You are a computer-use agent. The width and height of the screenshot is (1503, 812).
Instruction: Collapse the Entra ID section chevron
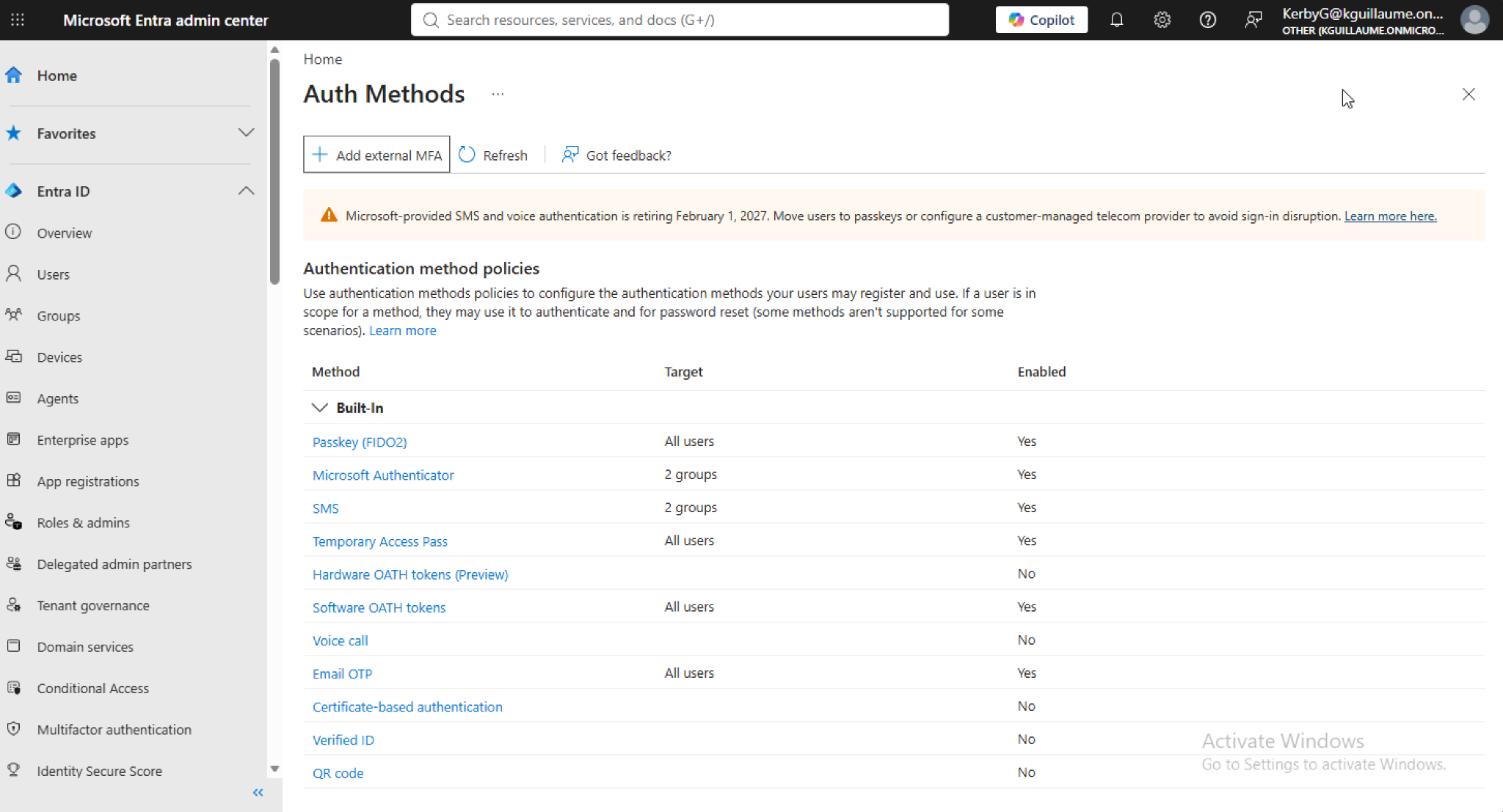click(x=246, y=191)
